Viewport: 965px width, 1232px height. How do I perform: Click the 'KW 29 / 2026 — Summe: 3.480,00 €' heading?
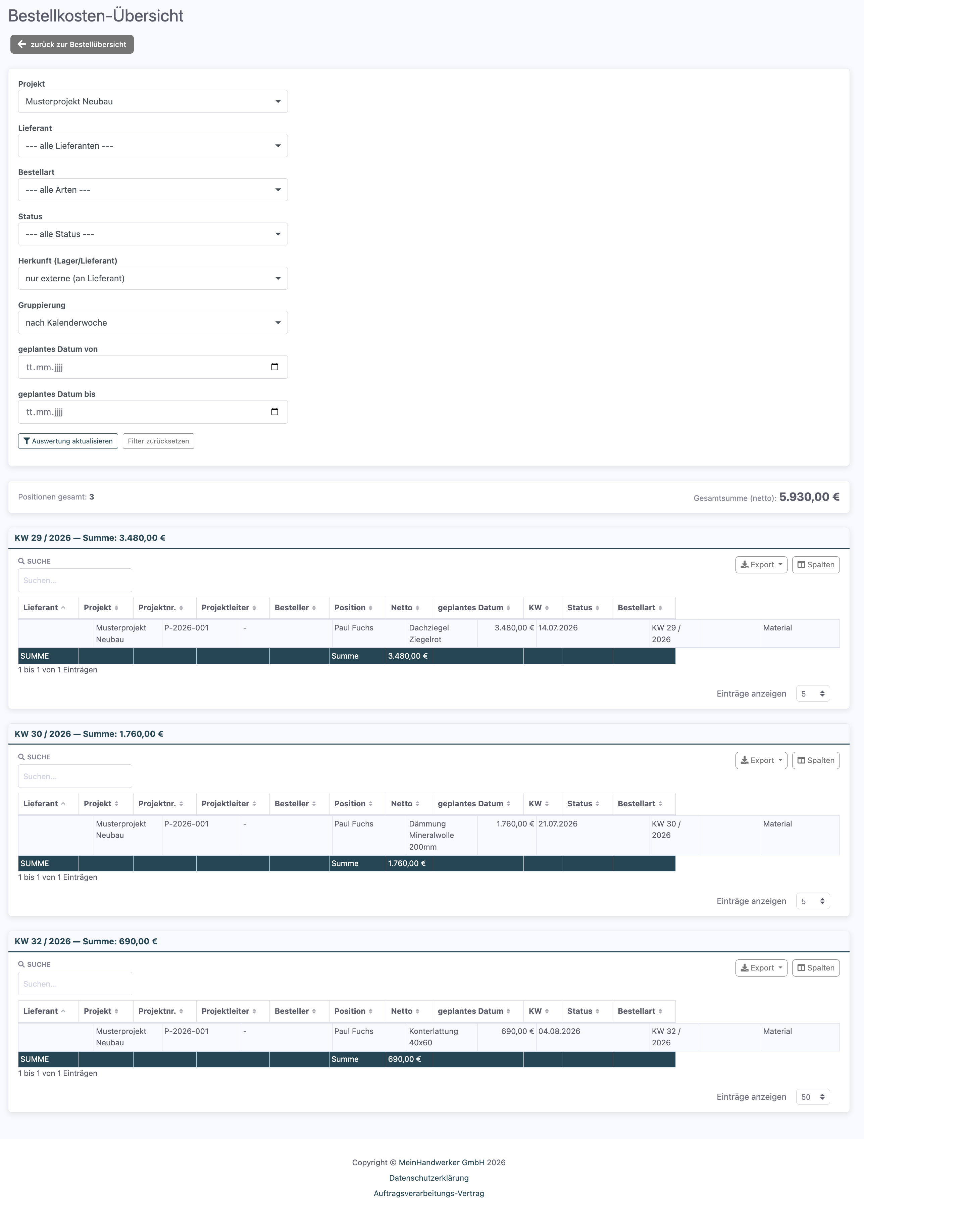[90, 538]
